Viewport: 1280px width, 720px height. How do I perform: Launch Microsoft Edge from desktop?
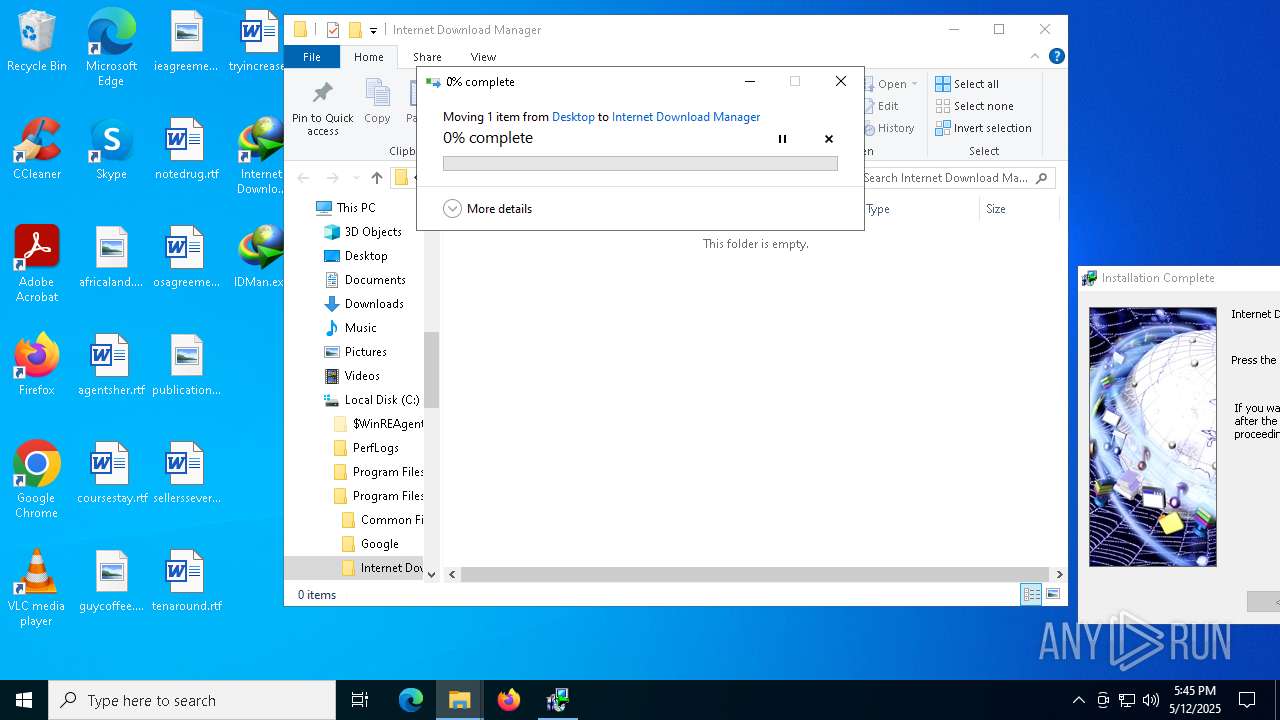[x=111, y=48]
